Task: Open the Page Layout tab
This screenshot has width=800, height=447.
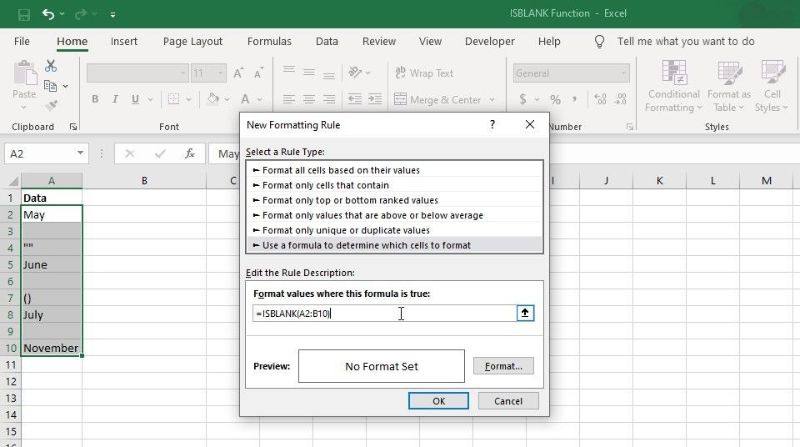Action: pos(193,42)
